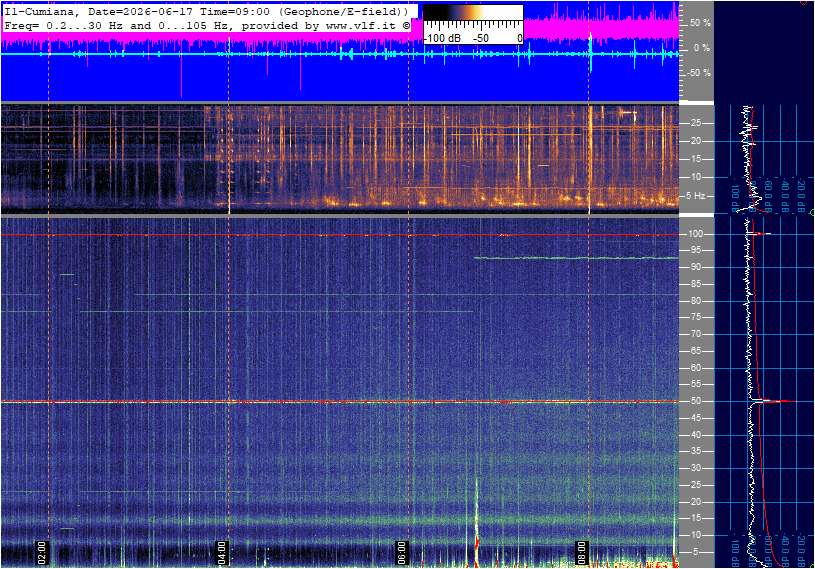This screenshot has height=569, width=815.
Task: Click the 55 Hz tick on E-field axis
Action: coord(695,385)
